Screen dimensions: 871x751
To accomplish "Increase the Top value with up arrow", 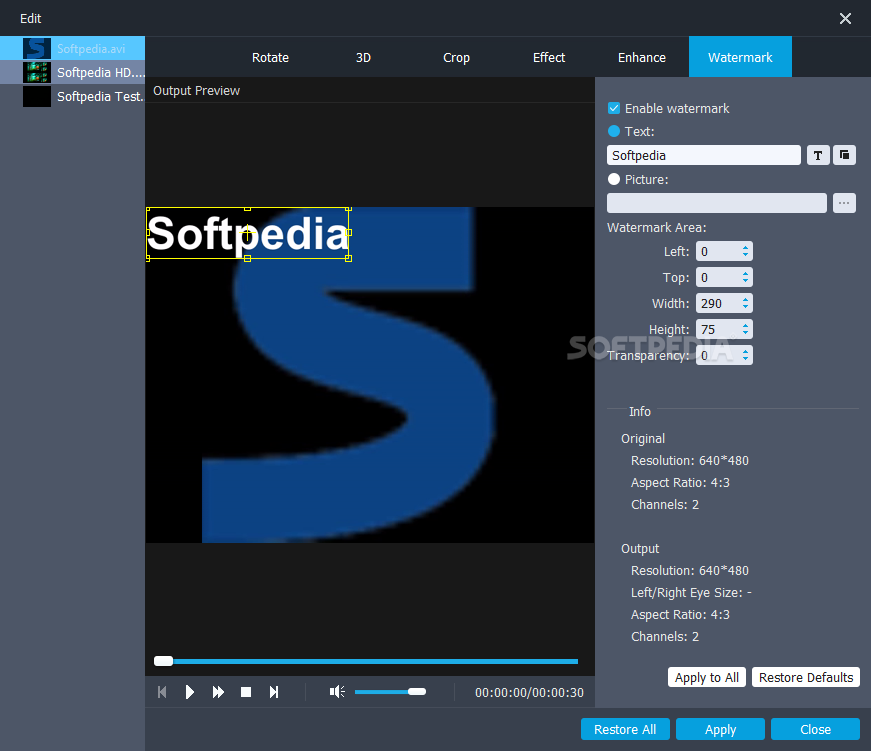I will click(x=745, y=274).
